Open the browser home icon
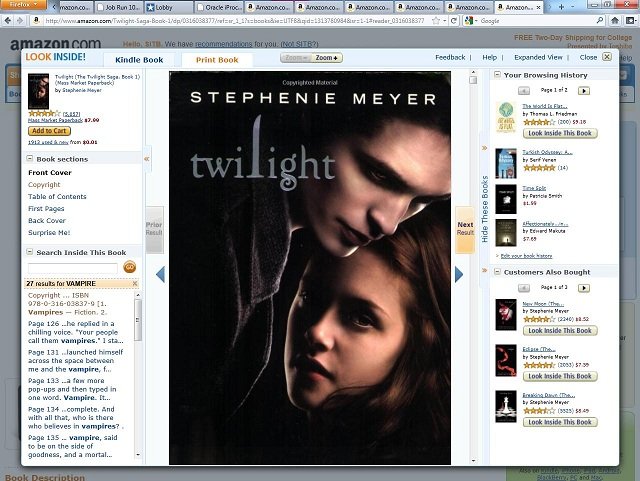Viewport: 640px width, 481px height. coord(615,20)
